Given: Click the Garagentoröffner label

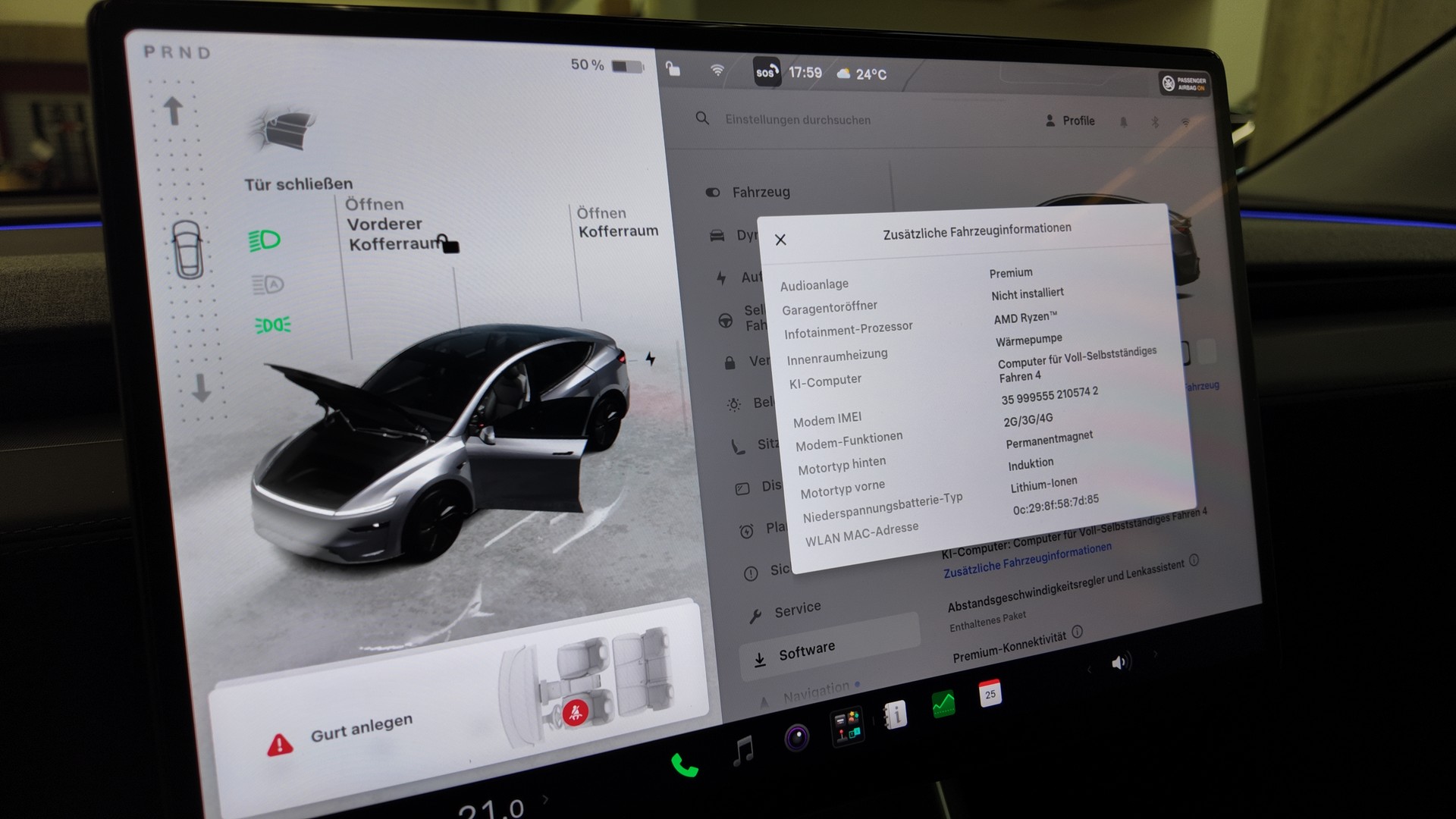Looking at the screenshot, I should click(830, 308).
